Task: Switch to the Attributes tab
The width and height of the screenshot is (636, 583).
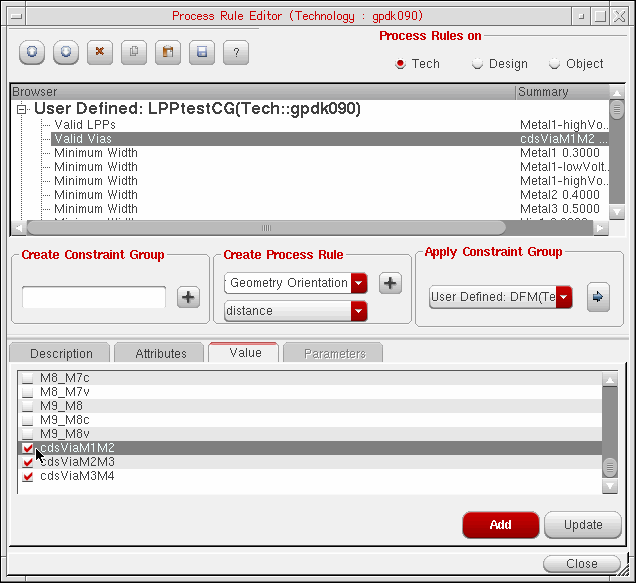Action: [160, 353]
